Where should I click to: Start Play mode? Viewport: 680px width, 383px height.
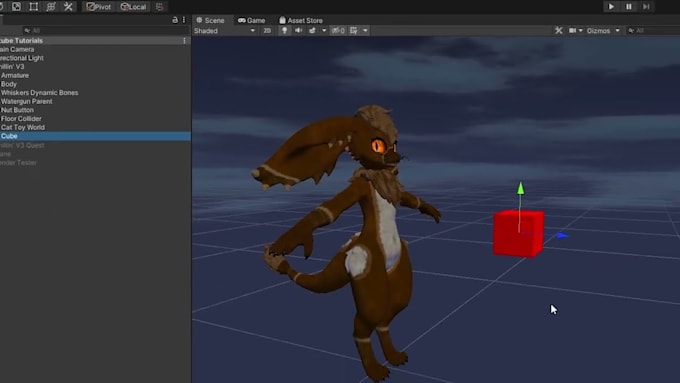coord(611,7)
